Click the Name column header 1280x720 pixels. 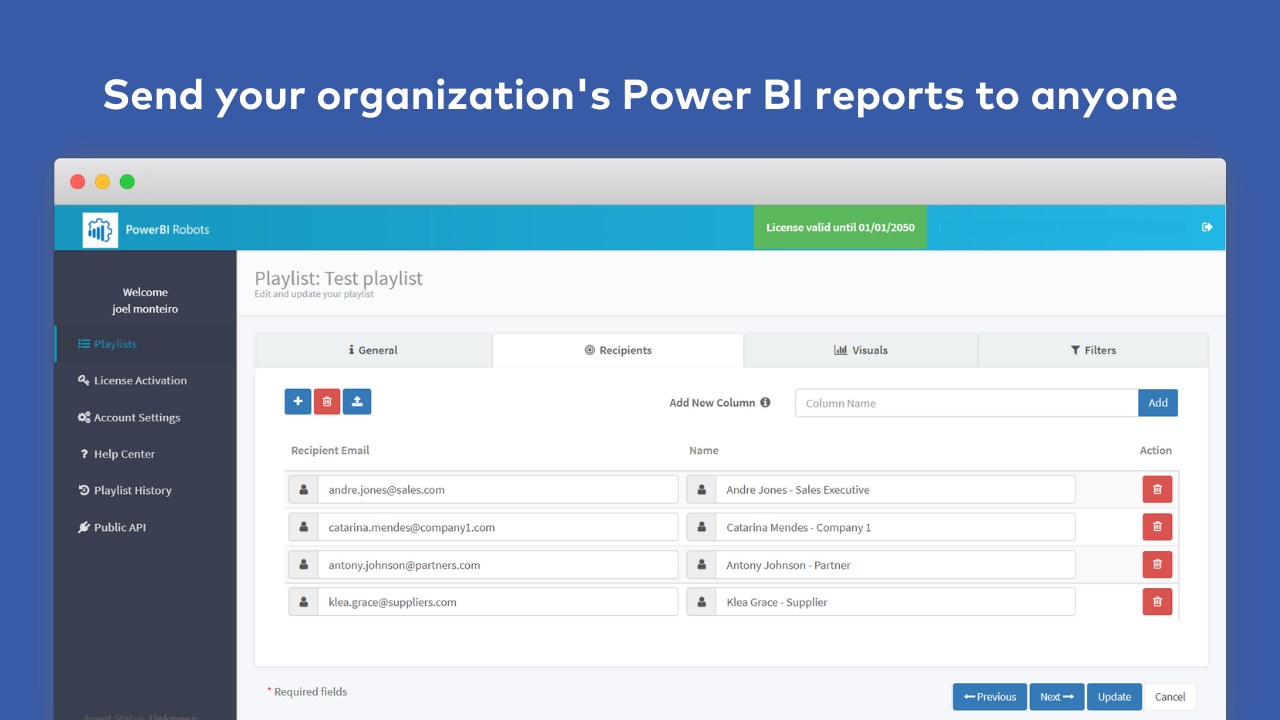click(704, 451)
